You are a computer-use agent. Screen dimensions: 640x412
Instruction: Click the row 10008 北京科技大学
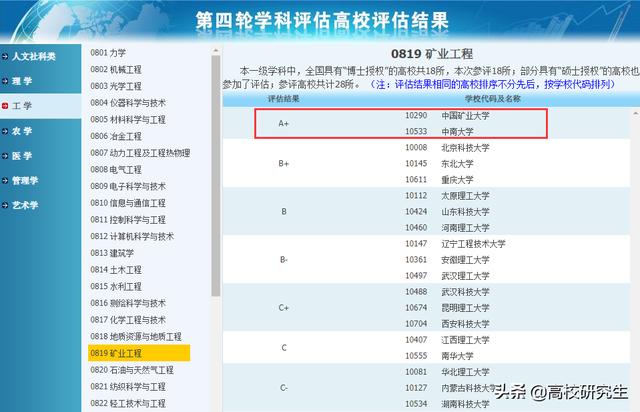click(x=447, y=147)
